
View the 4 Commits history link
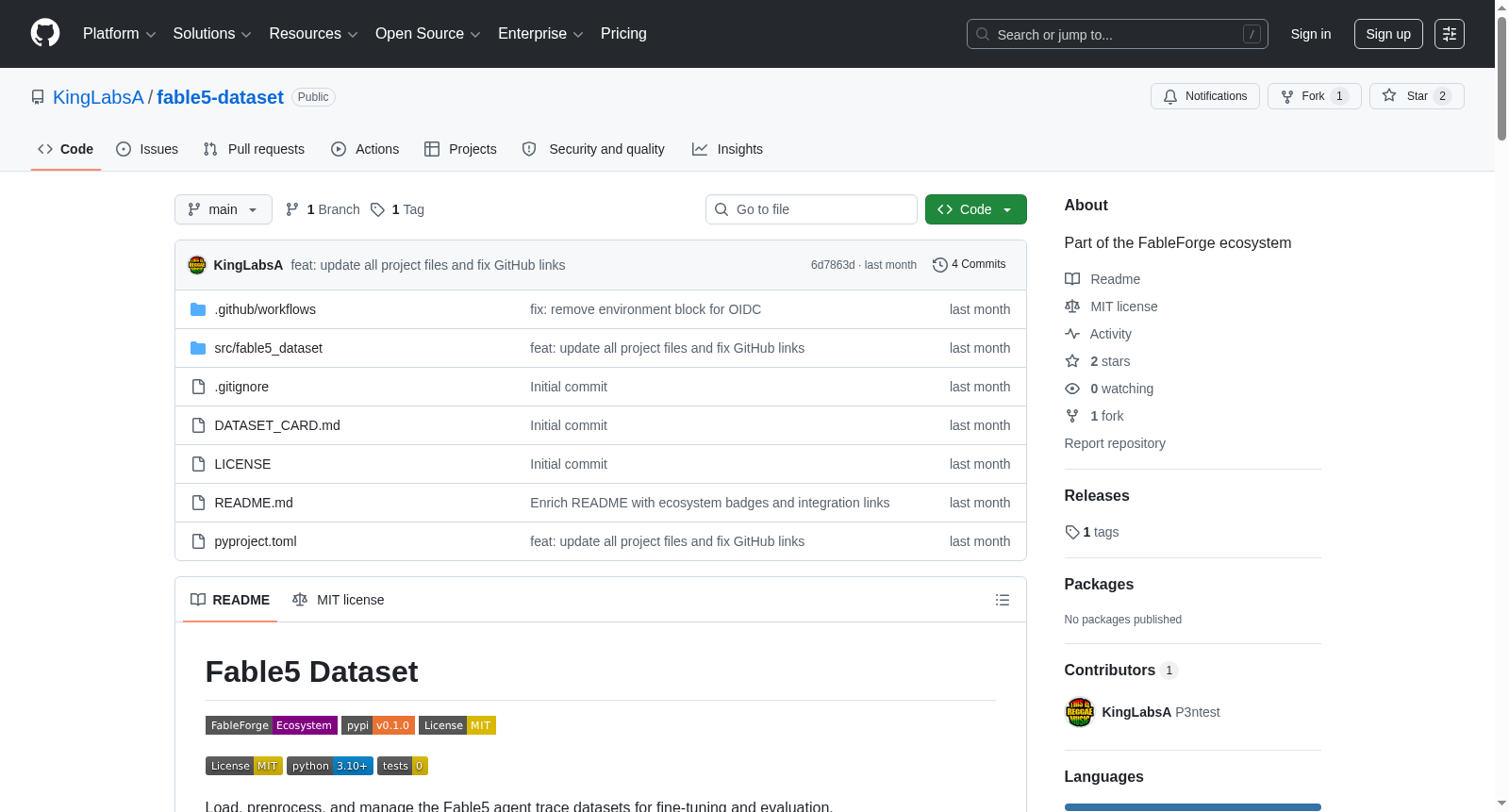pyautogui.click(x=970, y=265)
